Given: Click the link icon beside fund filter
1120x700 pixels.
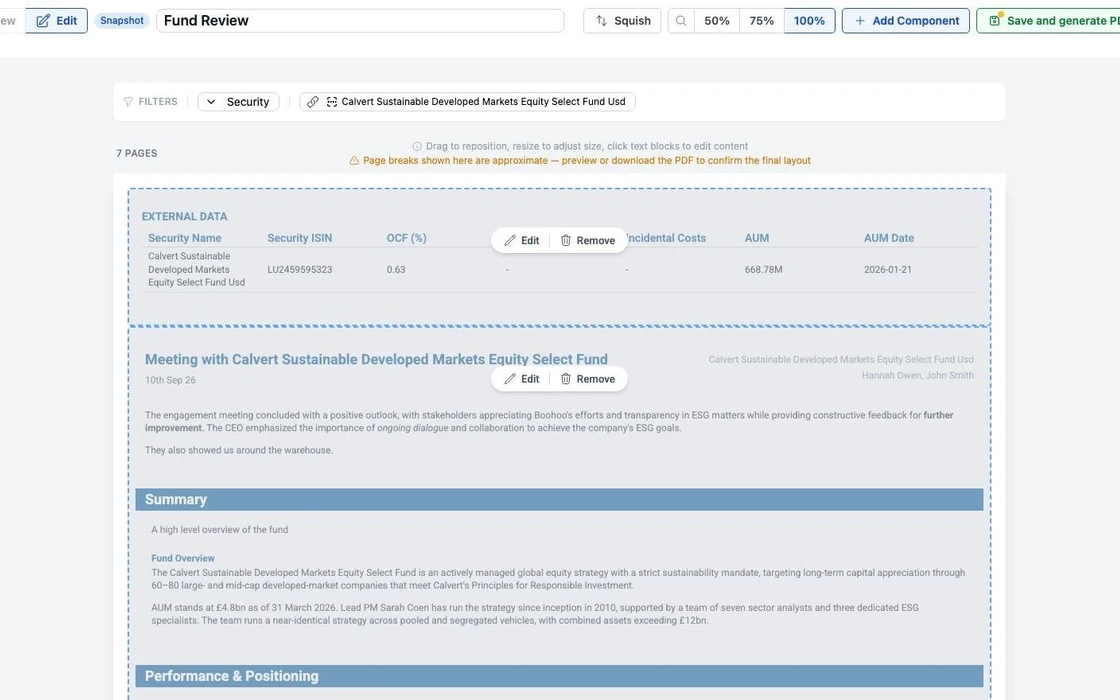Looking at the screenshot, I should tap(313, 101).
